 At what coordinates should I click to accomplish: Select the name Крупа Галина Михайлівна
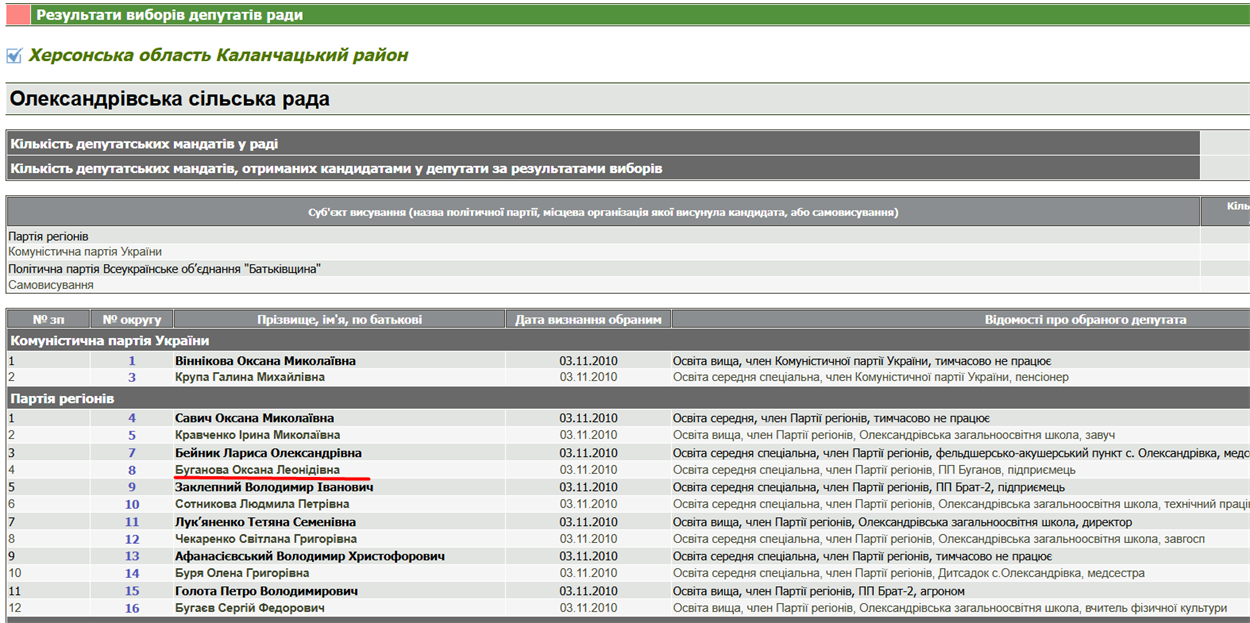point(250,378)
